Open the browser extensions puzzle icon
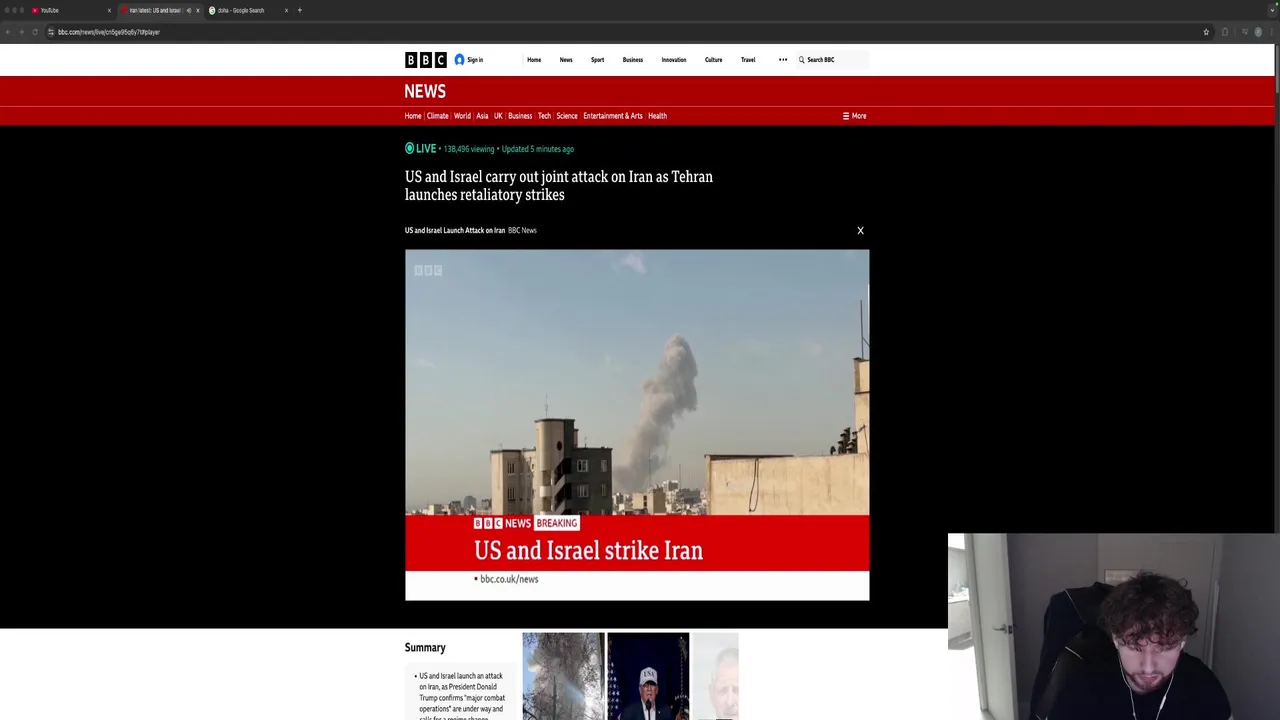 1224,32
